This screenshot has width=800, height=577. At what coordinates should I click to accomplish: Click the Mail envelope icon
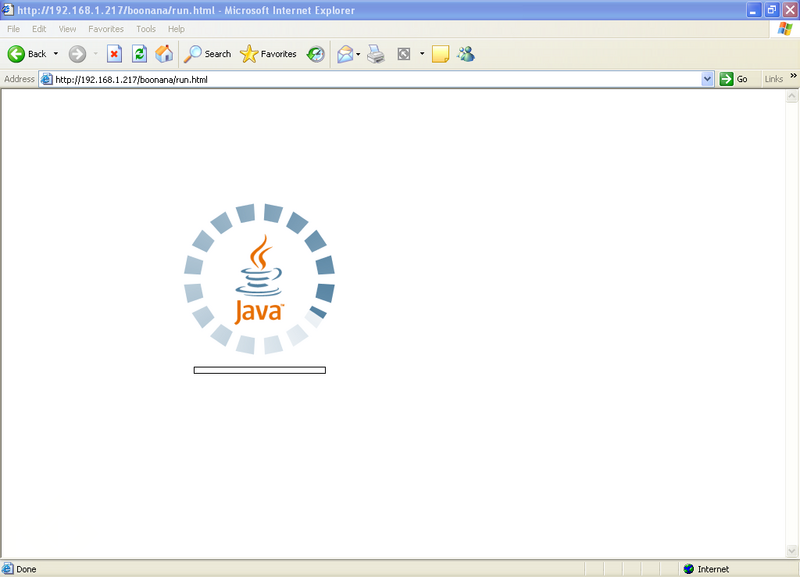pyautogui.click(x=345, y=54)
